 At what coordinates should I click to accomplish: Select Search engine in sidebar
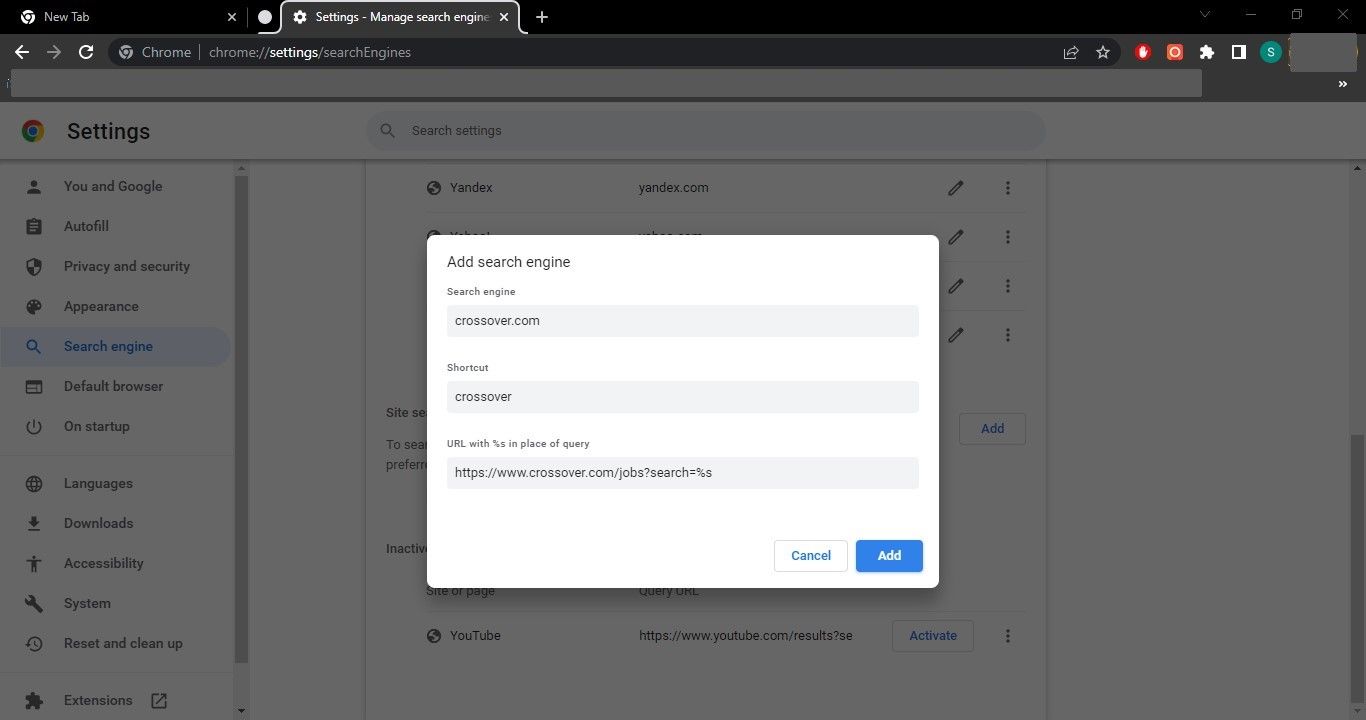point(116,346)
